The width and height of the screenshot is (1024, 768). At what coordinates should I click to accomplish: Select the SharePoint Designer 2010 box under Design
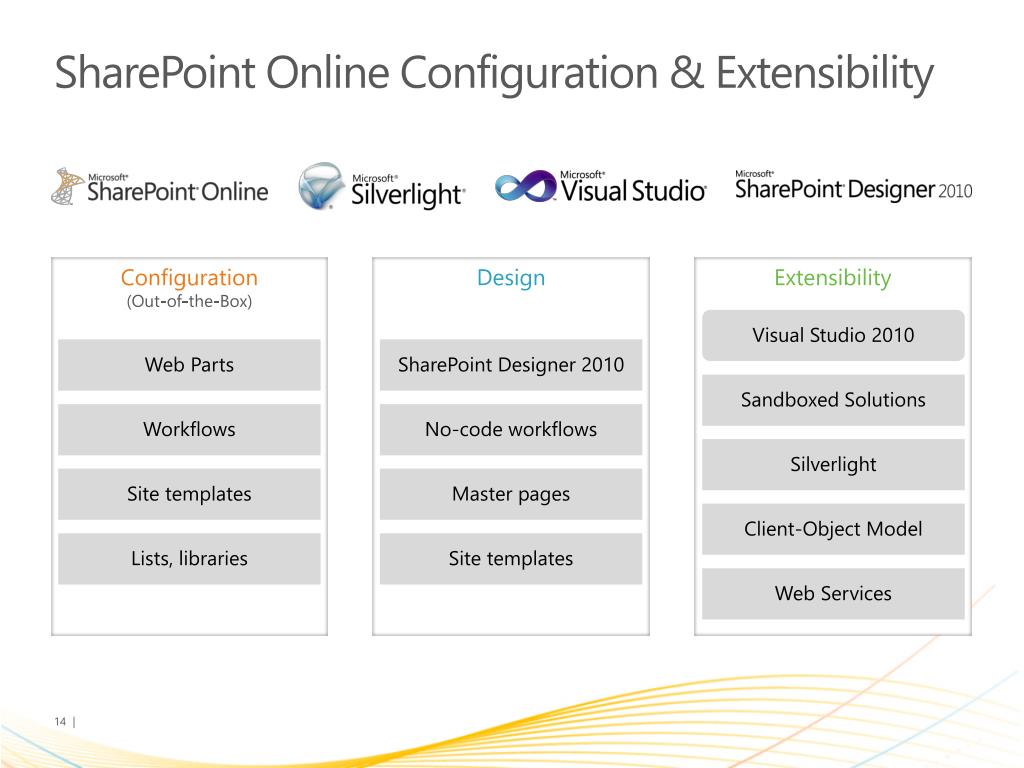[x=511, y=364]
